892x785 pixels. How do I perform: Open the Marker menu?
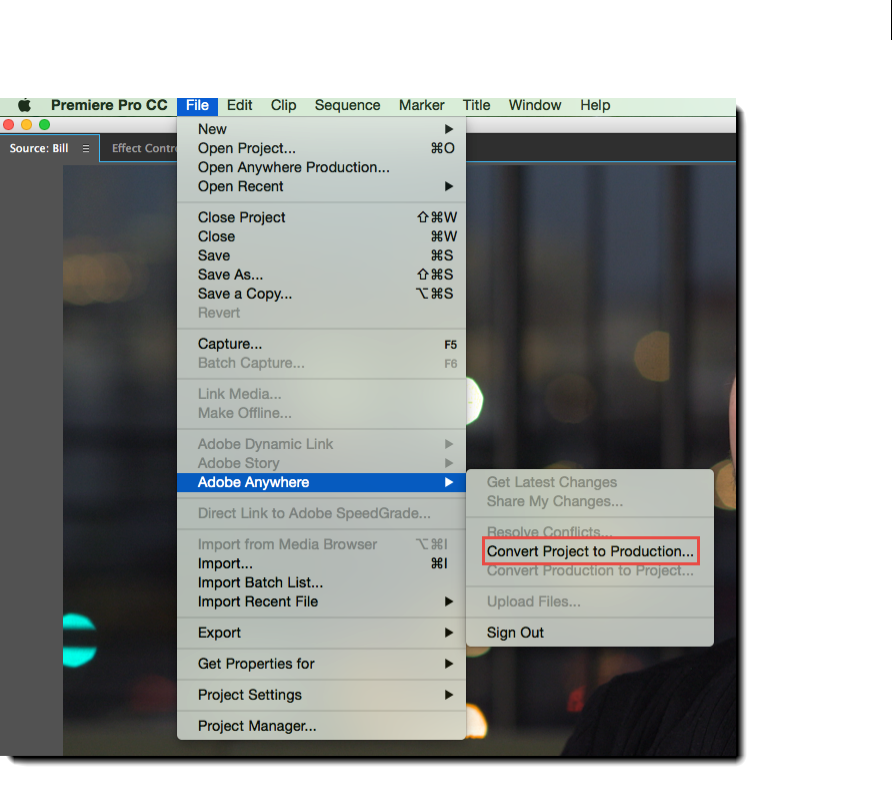422,105
